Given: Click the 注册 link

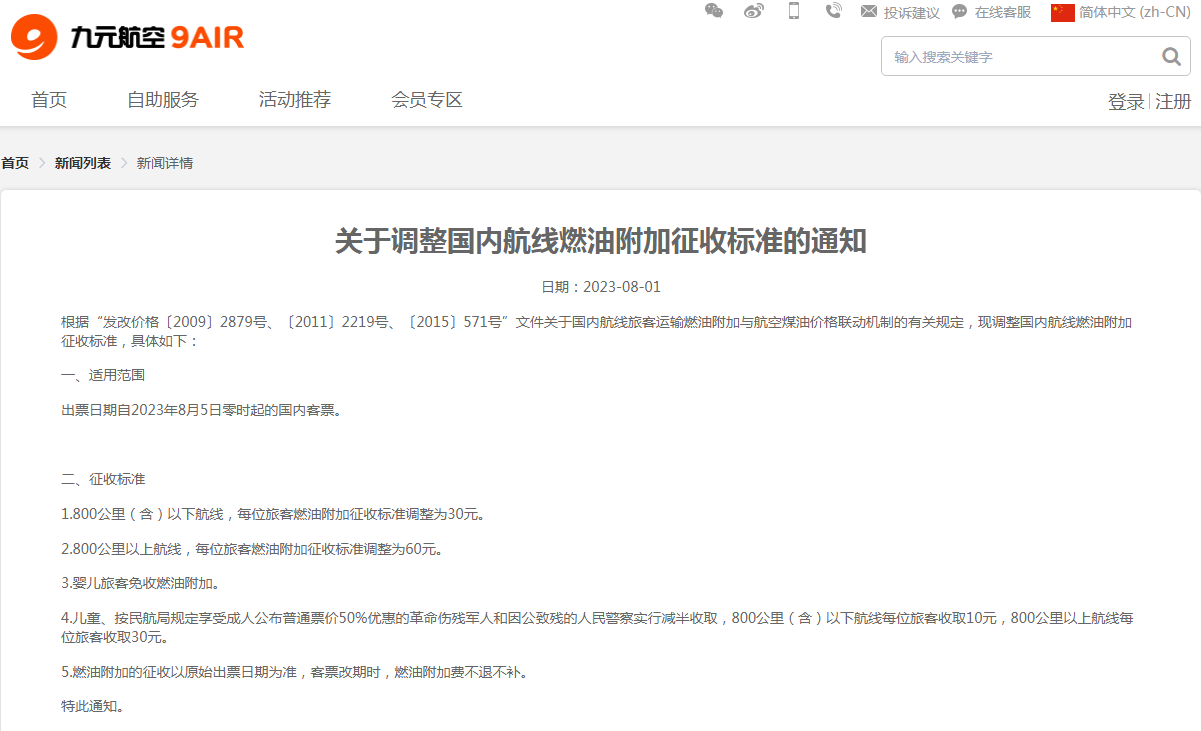Looking at the screenshot, I should [x=1173, y=102].
